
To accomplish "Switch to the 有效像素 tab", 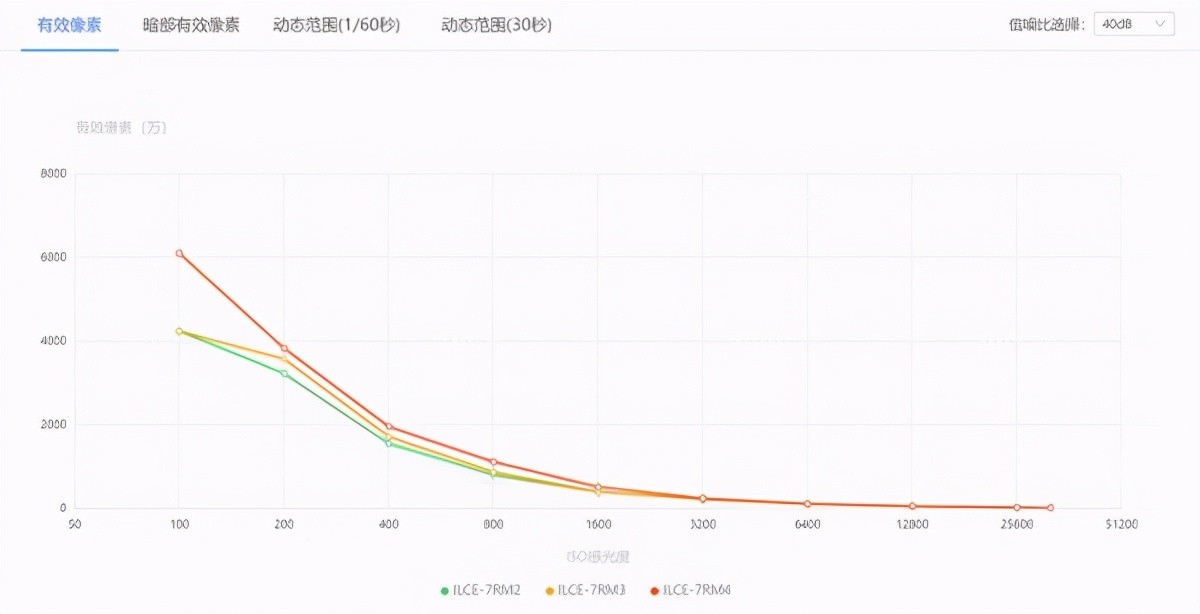I will coord(69,25).
